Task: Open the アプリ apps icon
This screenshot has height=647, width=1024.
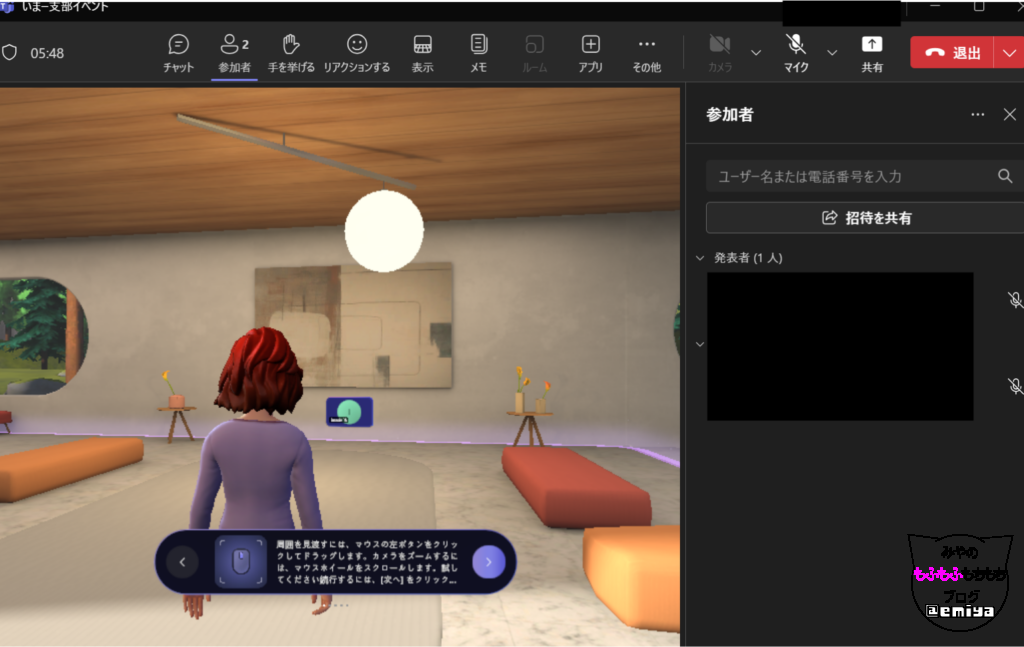Action: click(x=590, y=52)
